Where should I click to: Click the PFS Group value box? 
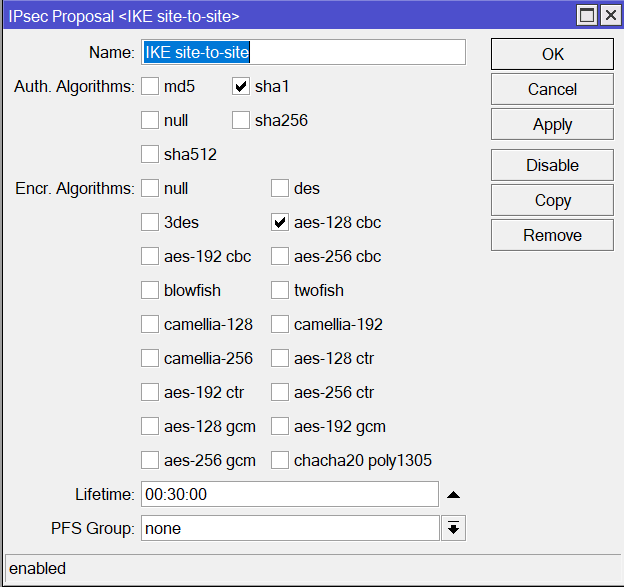290,528
